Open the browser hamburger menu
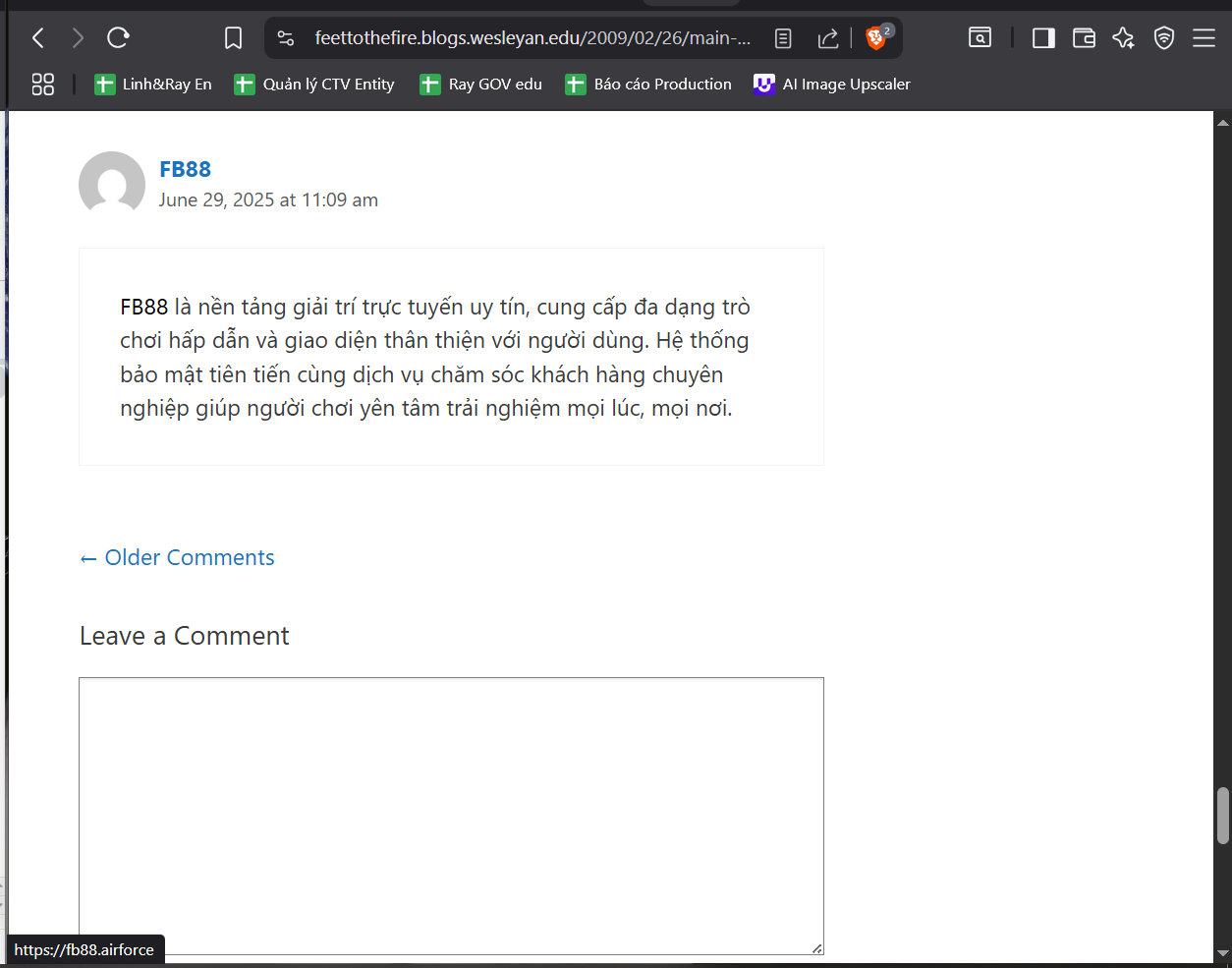This screenshot has width=1232, height=968. click(1204, 38)
